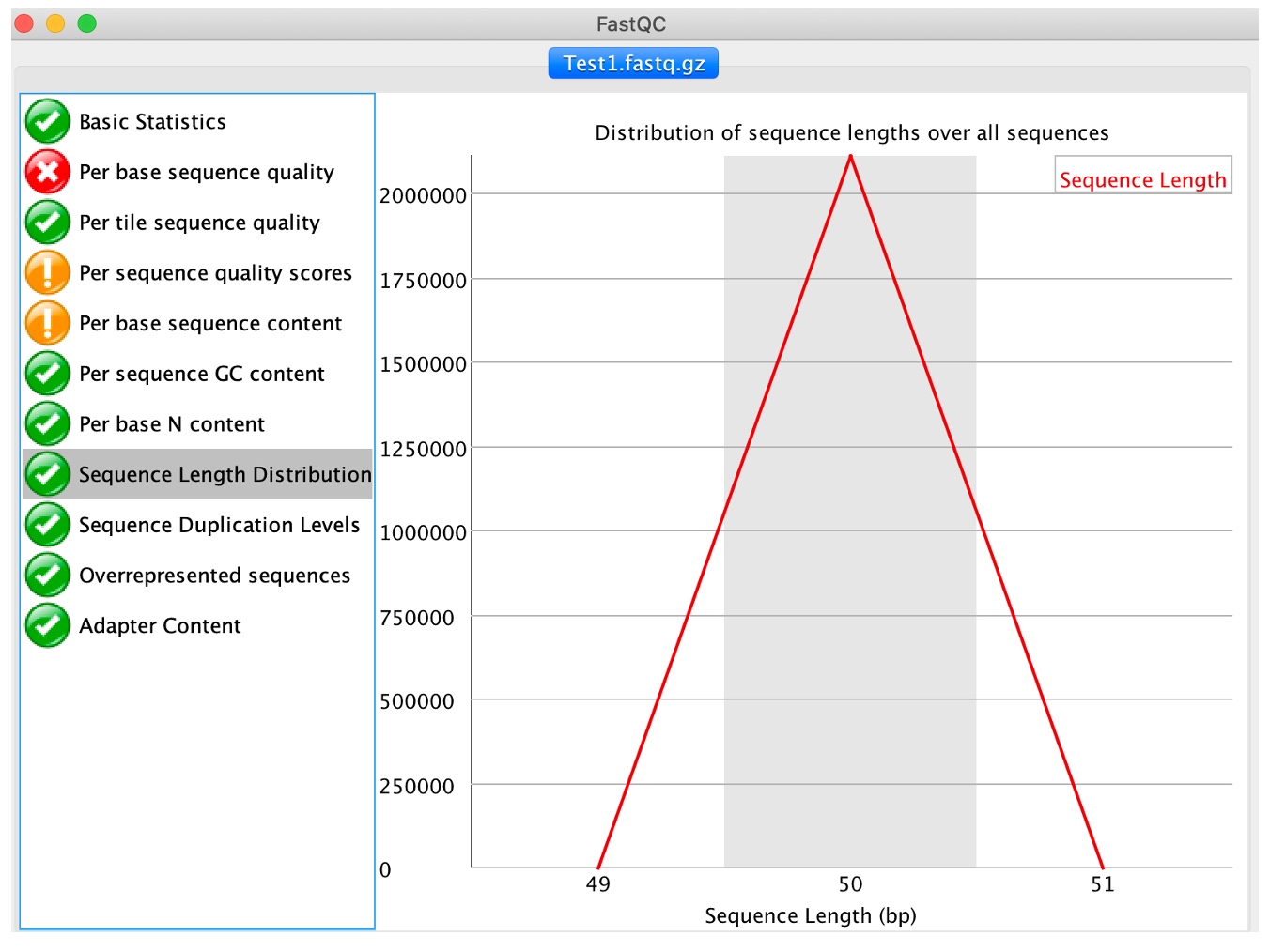Show the Per base sequence quality report

tap(206, 173)
